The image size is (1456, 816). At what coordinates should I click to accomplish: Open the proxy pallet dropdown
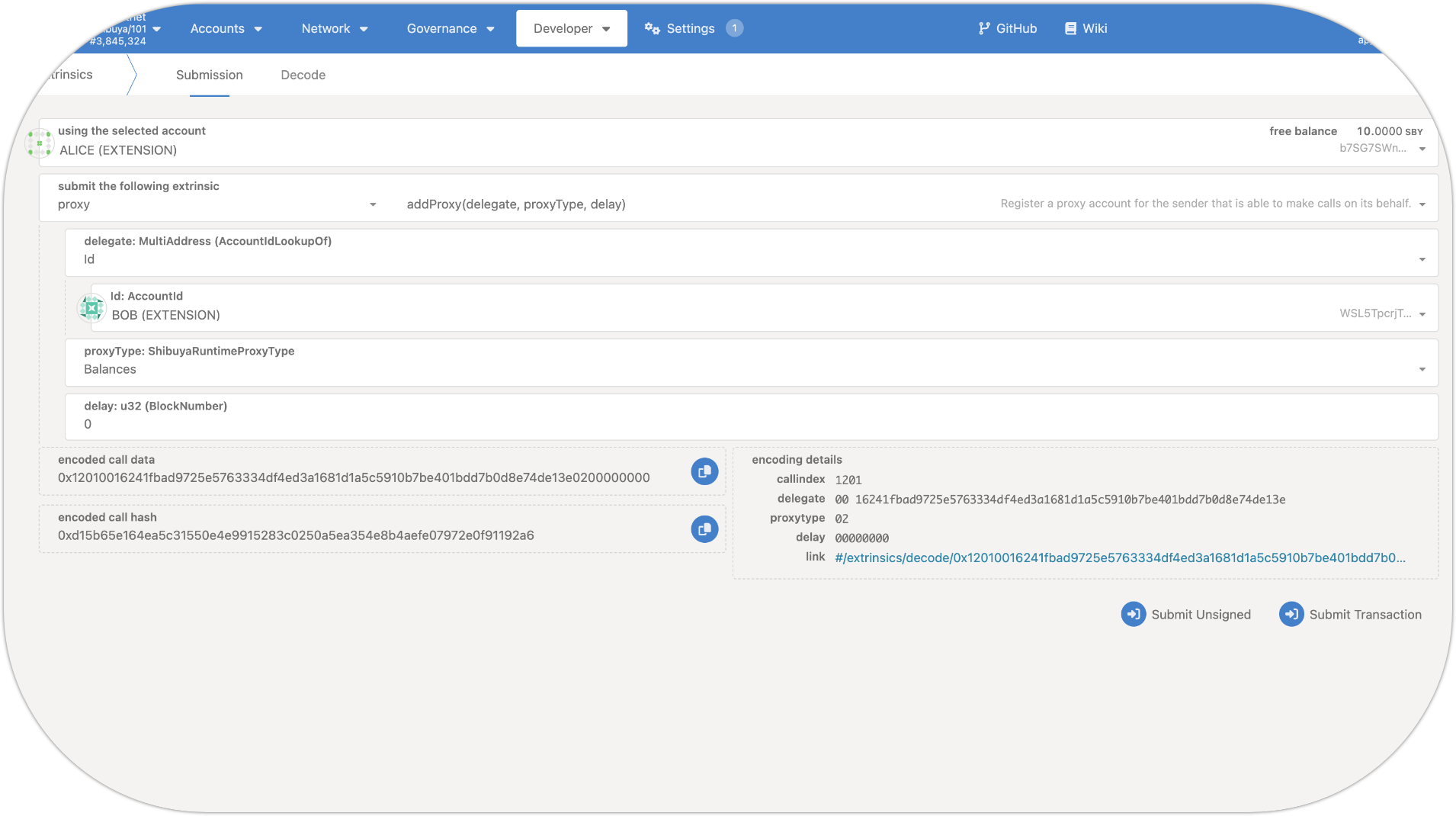coord(217,204)
